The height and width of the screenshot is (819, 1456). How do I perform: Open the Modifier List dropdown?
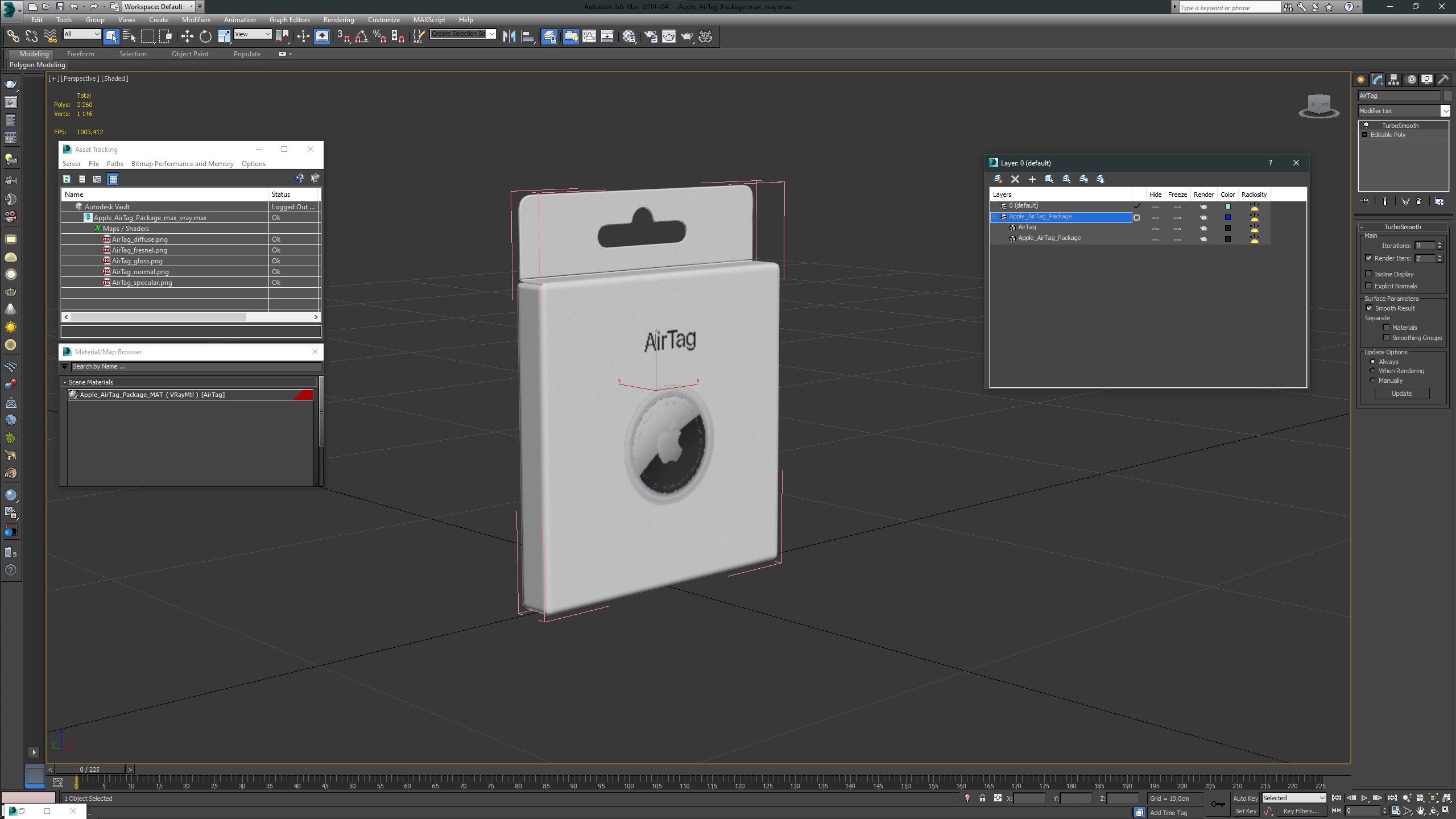tap(1445, 111)
